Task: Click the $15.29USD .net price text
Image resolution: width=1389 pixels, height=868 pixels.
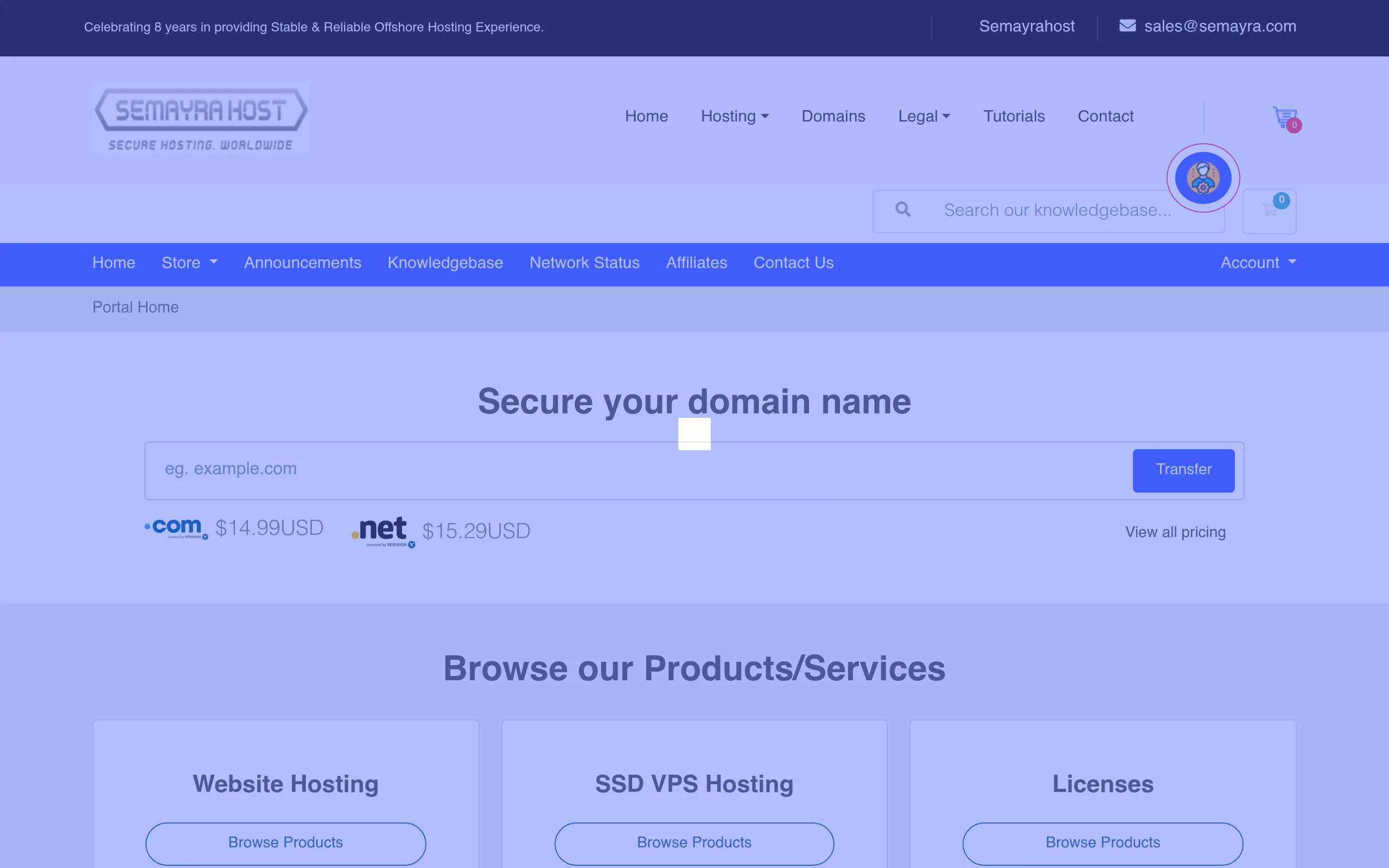Action: (476, 531)
